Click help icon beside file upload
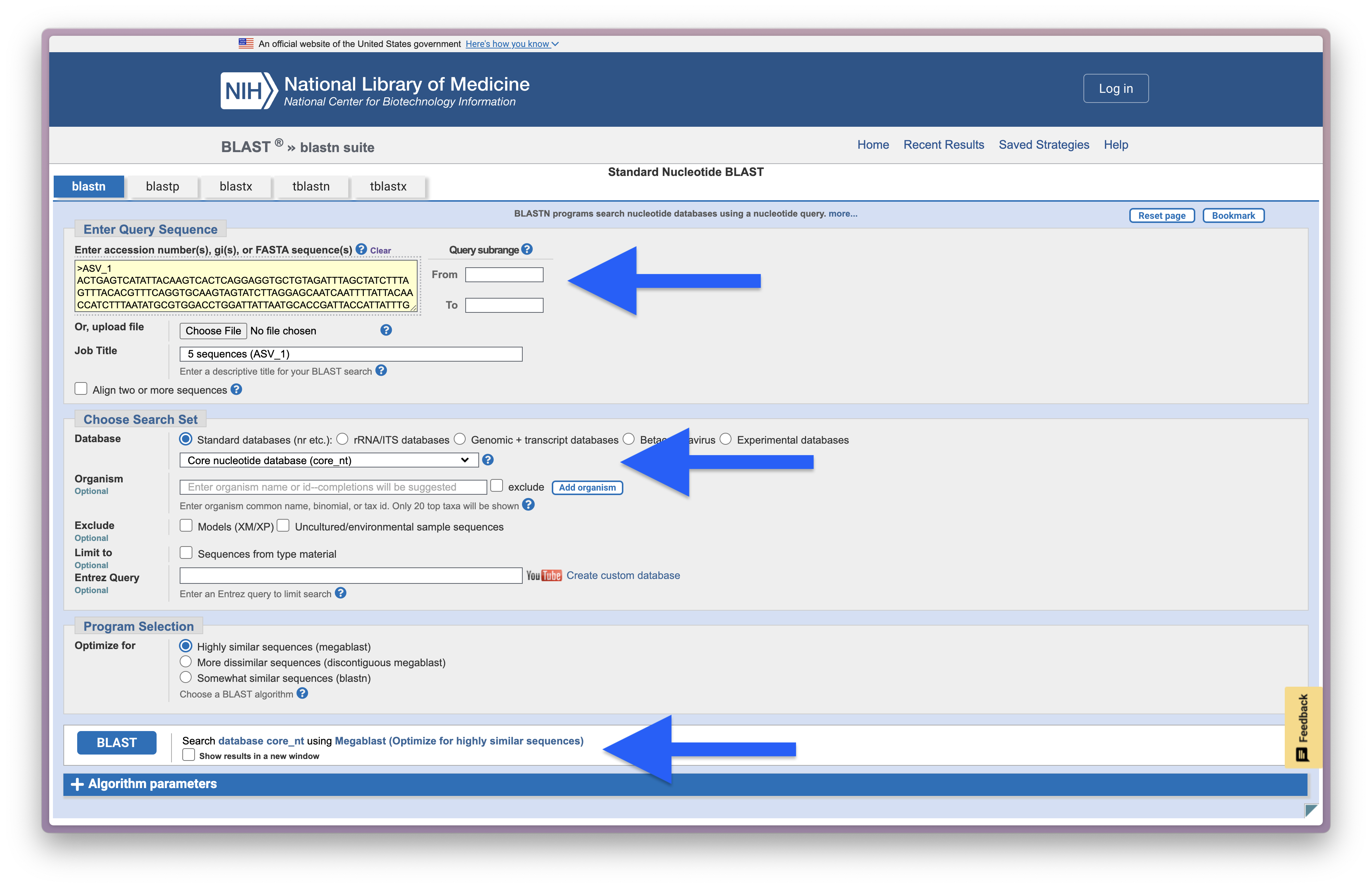The width and height of the screenshot is (1372, 888). coord(386,330)
